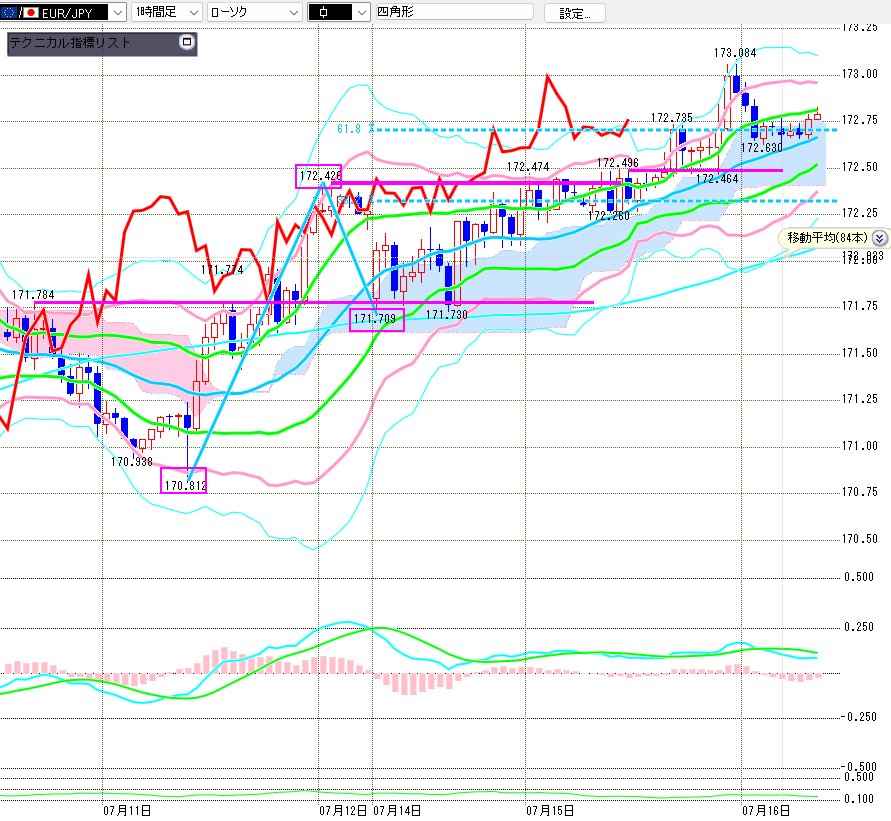Click the 07月15日 date axis label
This screenshot has width=891, height=821.
coord(549,810)
